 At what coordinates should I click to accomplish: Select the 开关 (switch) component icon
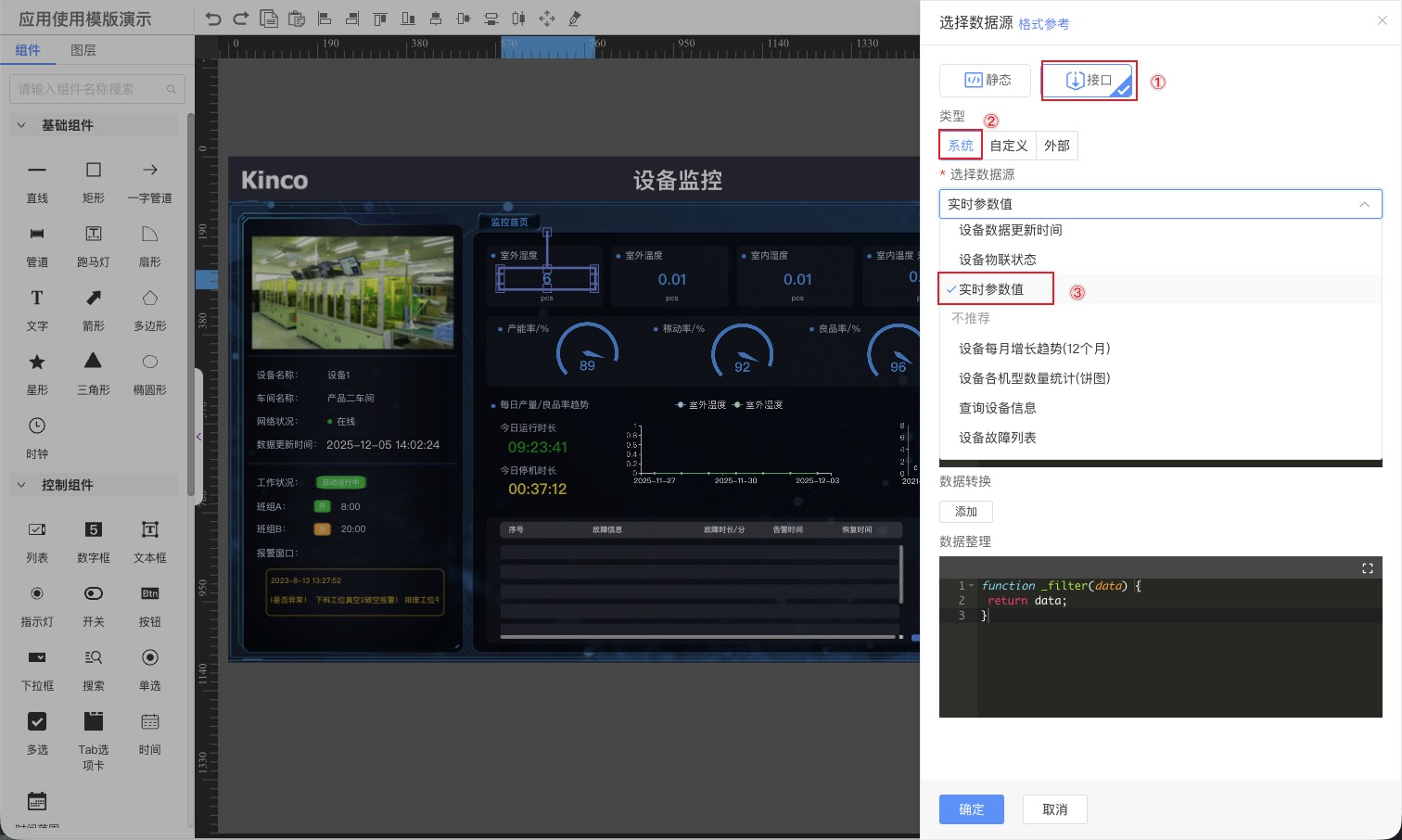pyautogui.click(x=93, y=593)
